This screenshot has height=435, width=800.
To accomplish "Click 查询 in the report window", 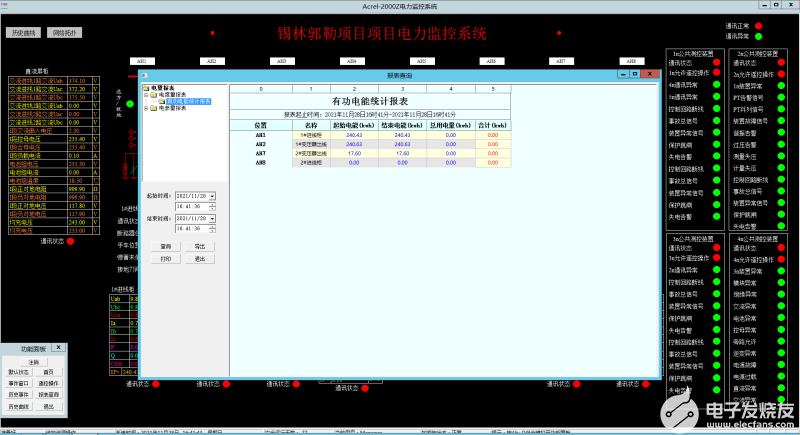I will 166,246.
